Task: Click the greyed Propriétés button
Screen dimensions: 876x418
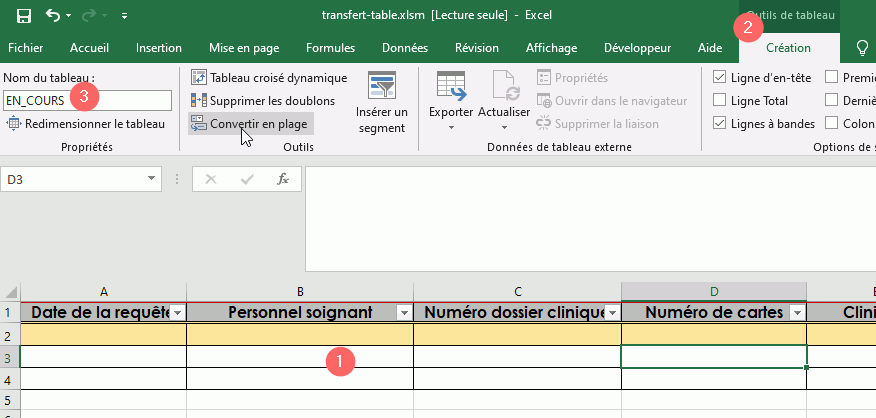Action: [572, 78]
